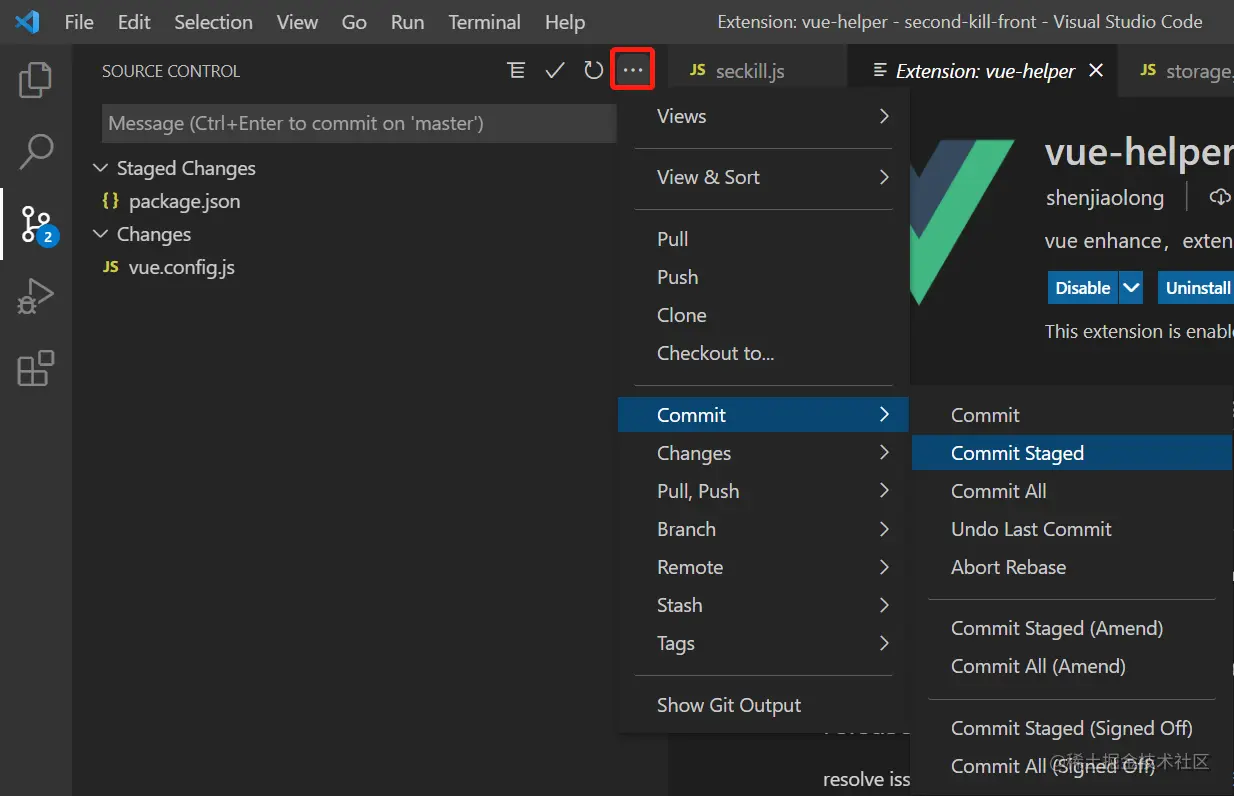
Task: Expand the View & Sort submenu
Action: [764, 177]
